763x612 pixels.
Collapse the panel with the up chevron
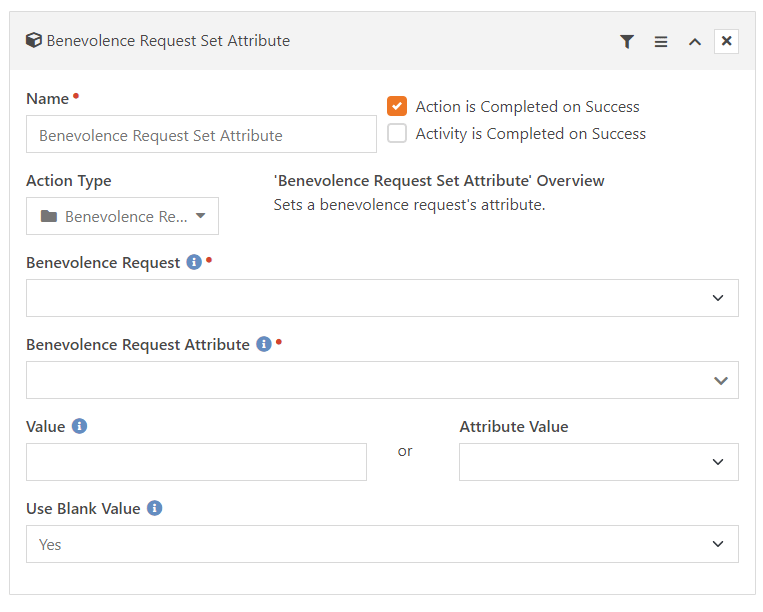coord(695,42)
